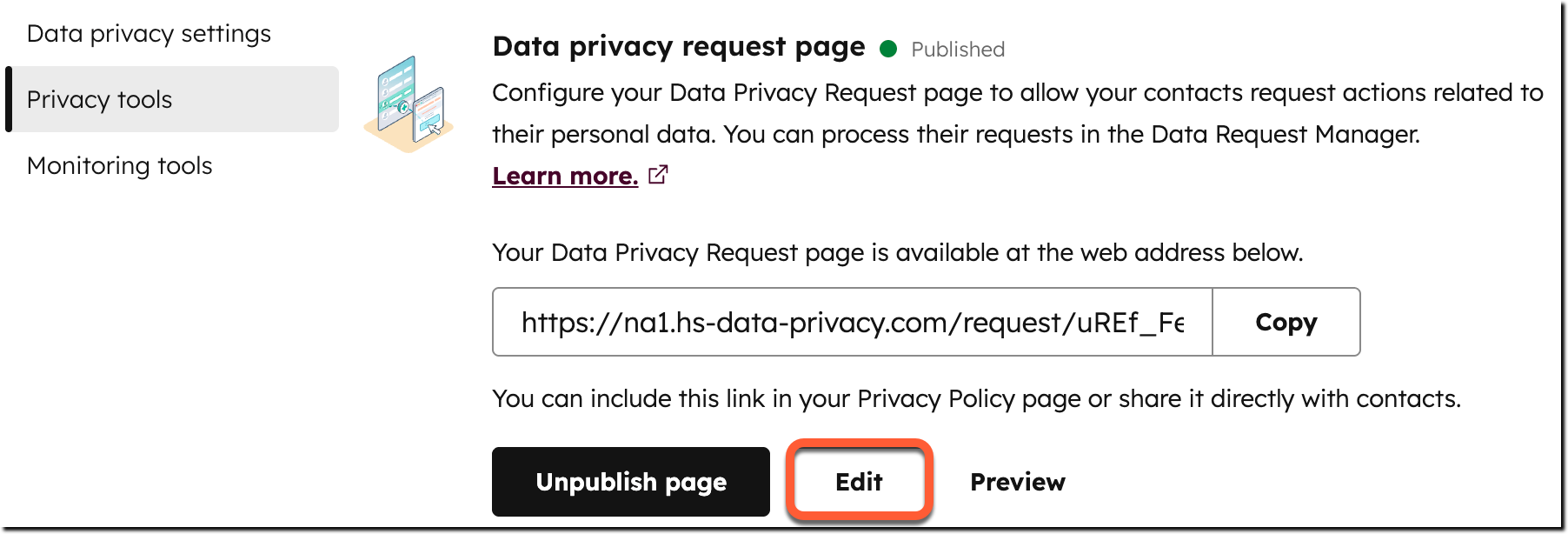Click the small document graphic near Privacy tools
Screen dimensions: 1568x534
tap(408, 99)
